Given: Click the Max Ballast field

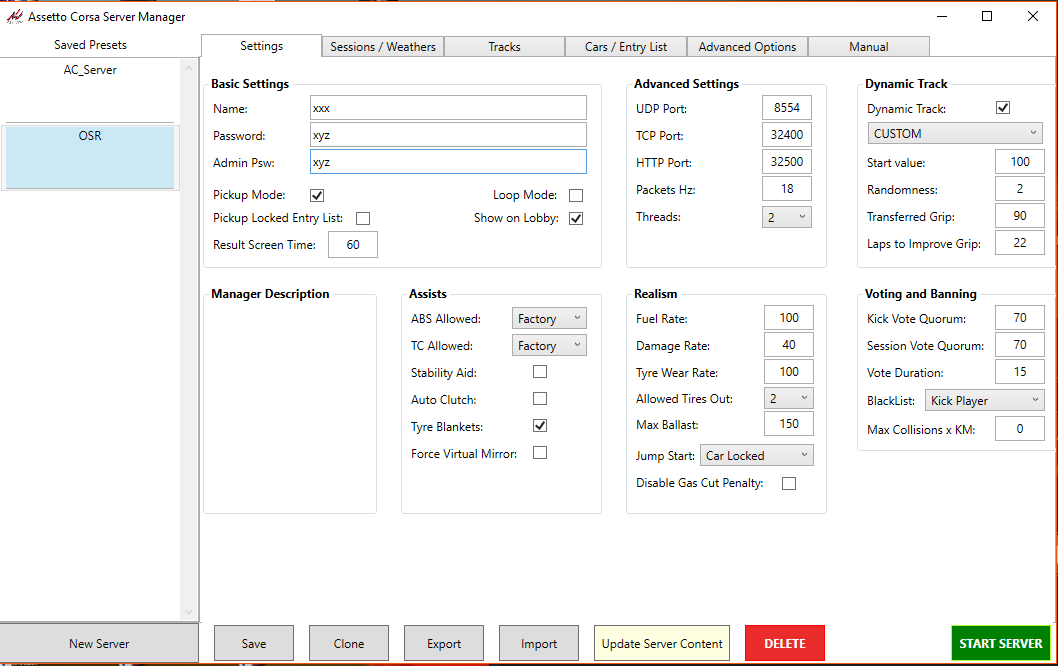Looking at the screenshot, I should (789, 424).
